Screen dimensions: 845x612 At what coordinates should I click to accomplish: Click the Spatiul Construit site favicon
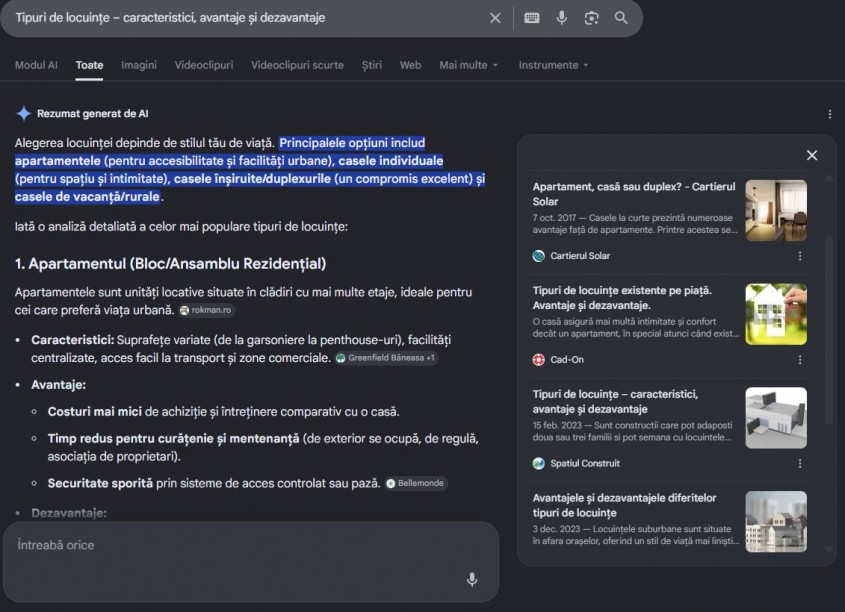[x=538, y=463]
